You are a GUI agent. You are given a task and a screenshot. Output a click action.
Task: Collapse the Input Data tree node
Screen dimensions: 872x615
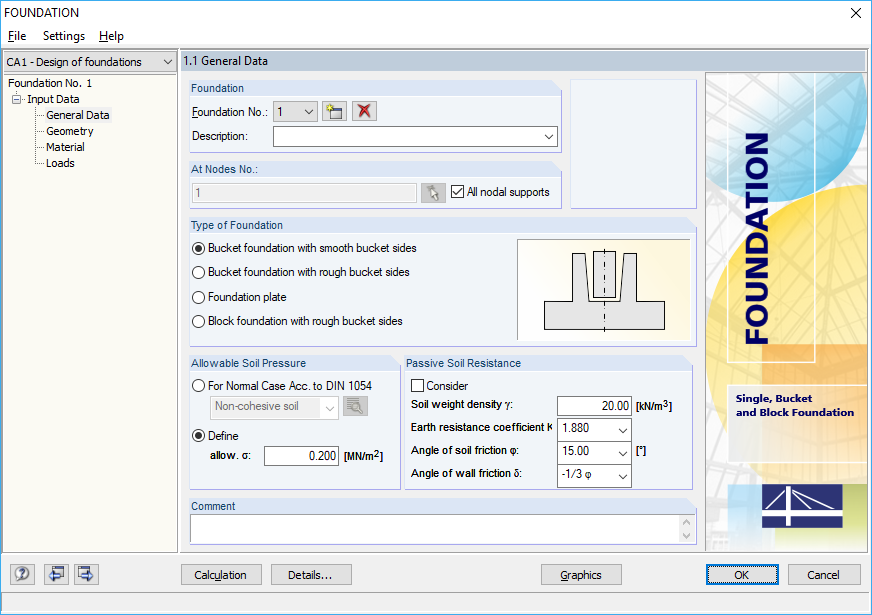pyautogui.click(x=17, y=100)
